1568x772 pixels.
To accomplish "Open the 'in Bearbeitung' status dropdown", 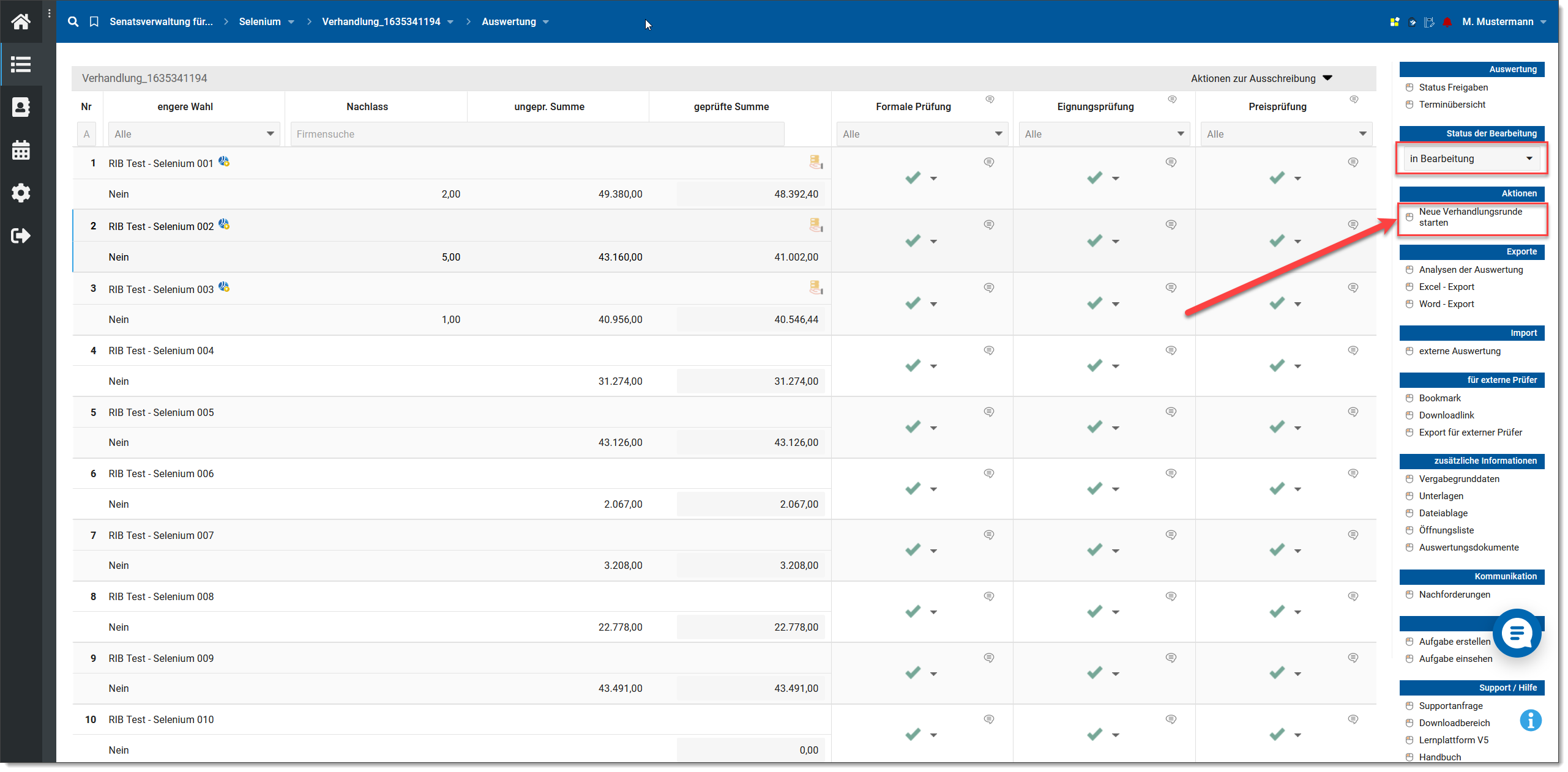I will coord(1472,158).
